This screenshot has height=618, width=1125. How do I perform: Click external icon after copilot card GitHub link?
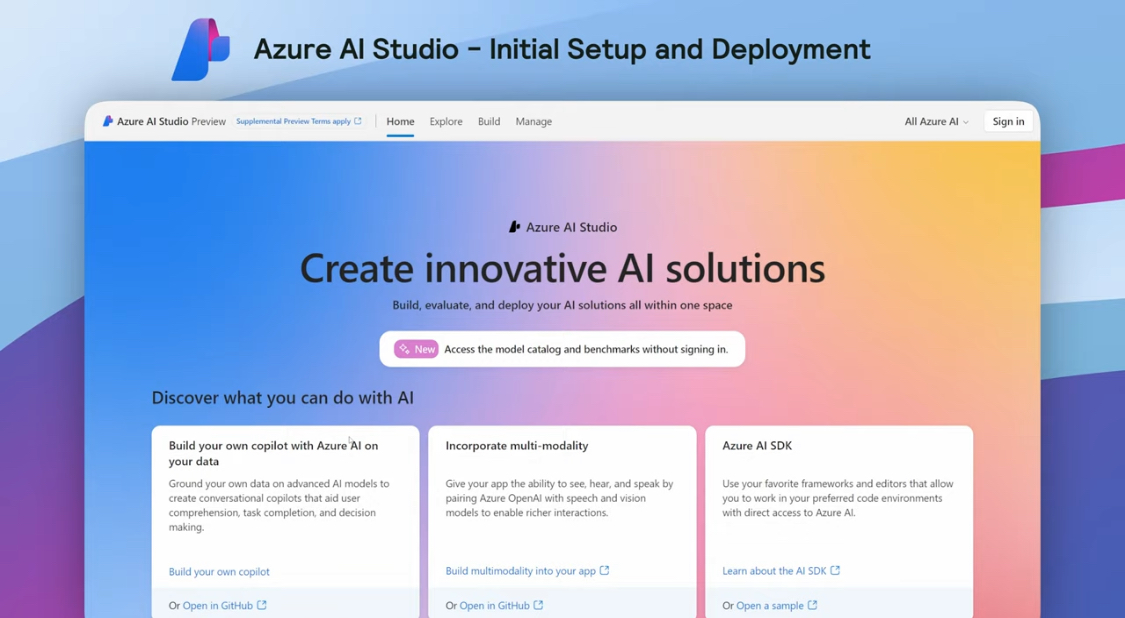click(262, 605)
